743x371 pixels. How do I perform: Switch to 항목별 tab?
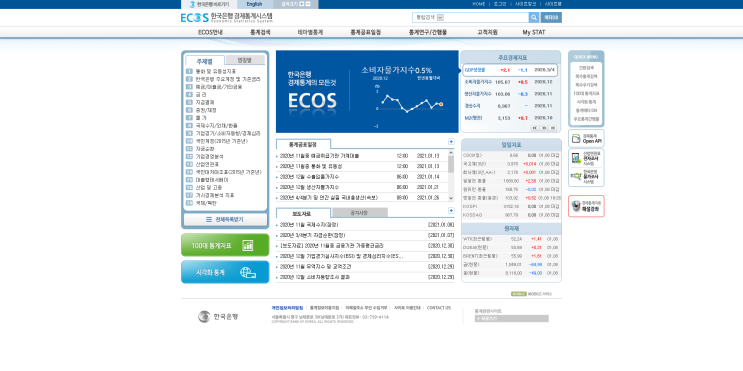pyautogui.click(x=245, y=60)
